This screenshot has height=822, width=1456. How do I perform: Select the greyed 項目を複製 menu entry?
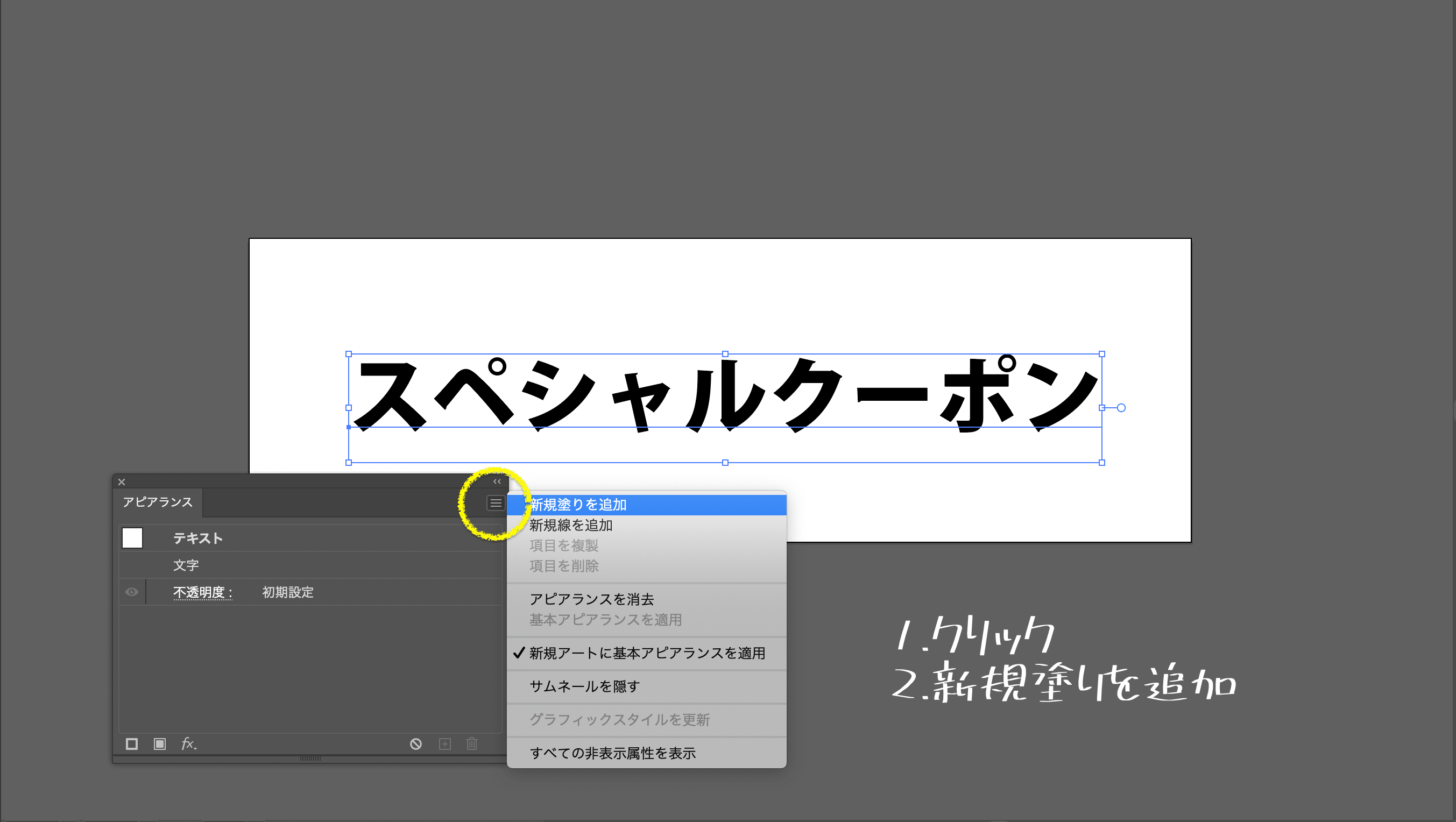pyautogui.click(x=647, y=545)
